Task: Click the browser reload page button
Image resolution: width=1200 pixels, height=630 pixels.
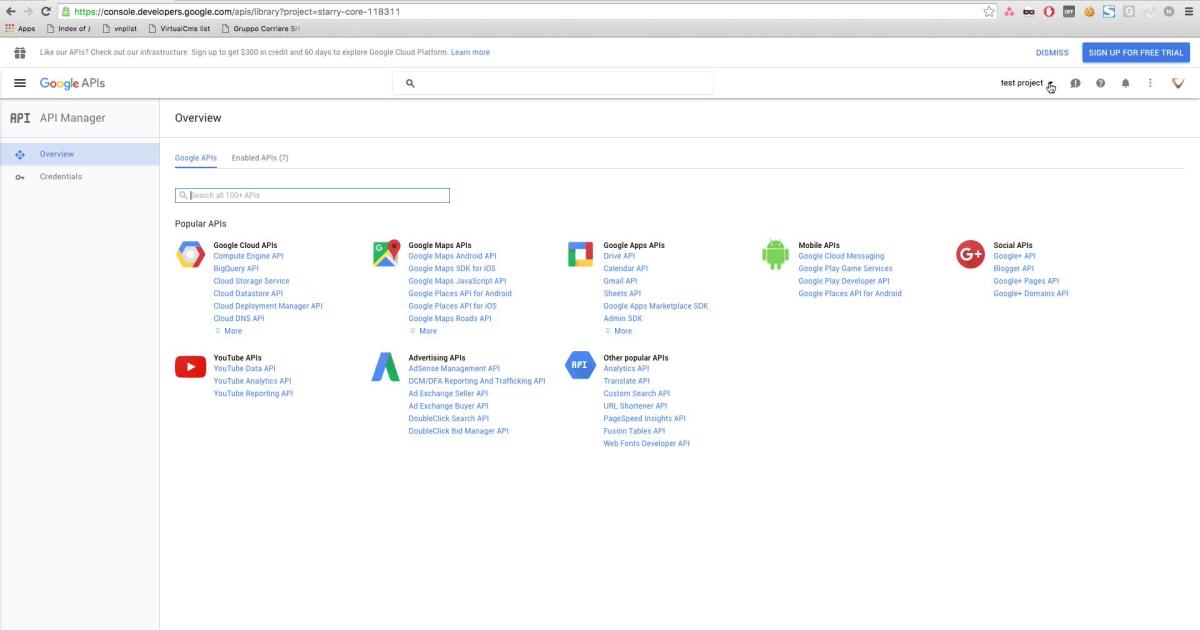Action: click(46, 11)
